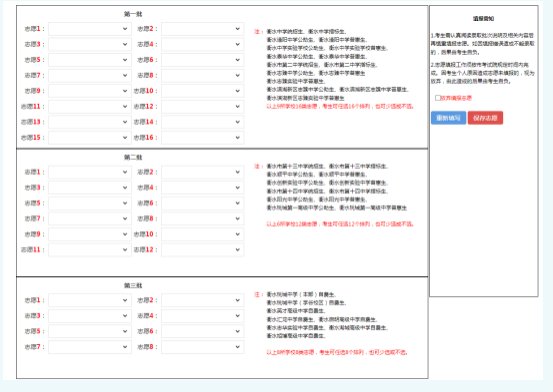The image size is (553, 392).
Task: Expand first batch 志愿11 dropdown
Action: [90, 107]
